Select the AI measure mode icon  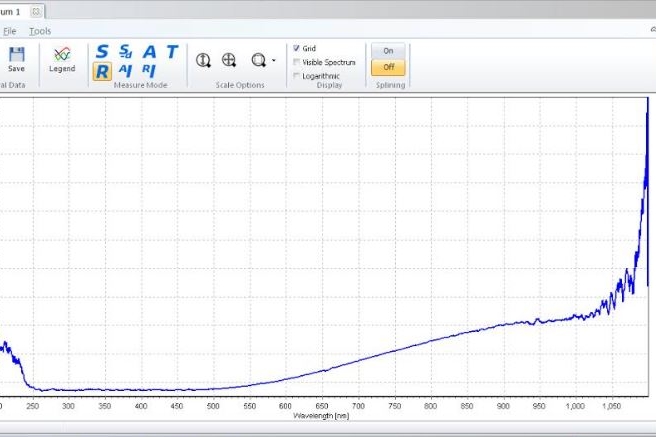point(125,70)
